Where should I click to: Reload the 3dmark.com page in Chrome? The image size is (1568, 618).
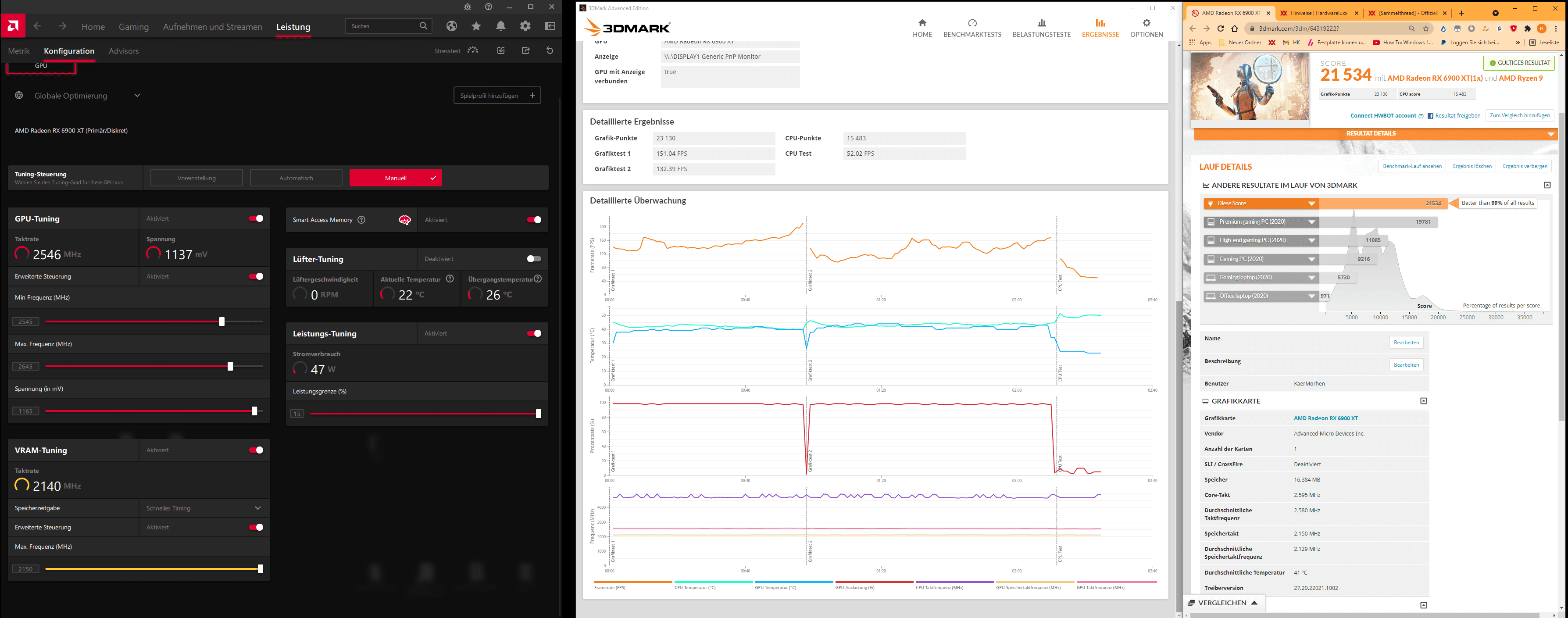tap(1221, 29)
